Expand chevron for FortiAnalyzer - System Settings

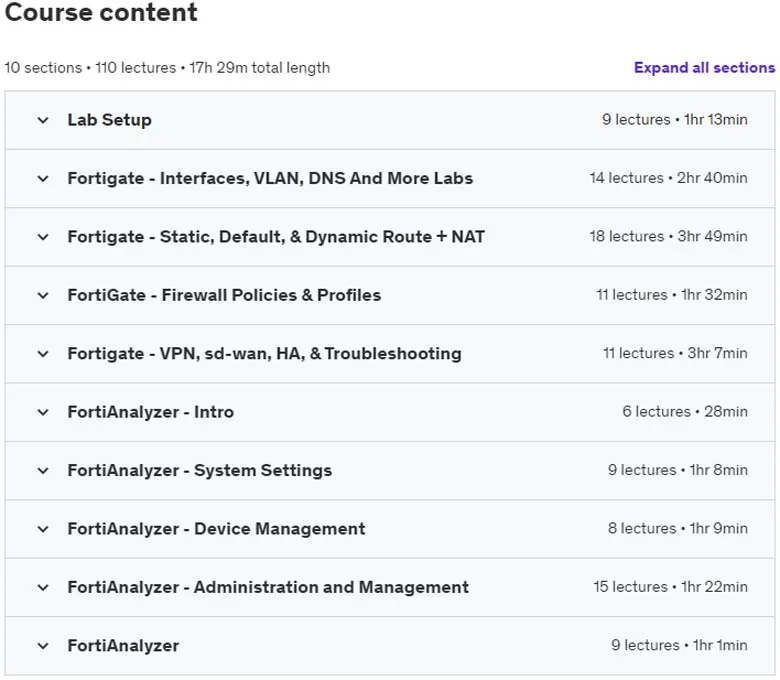pos(43,471)
